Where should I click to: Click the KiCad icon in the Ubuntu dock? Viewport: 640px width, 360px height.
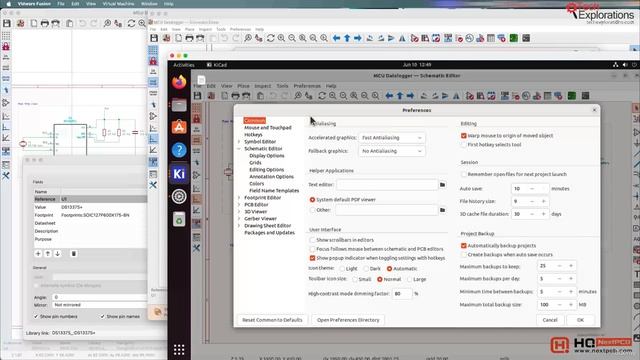[179, 173]
